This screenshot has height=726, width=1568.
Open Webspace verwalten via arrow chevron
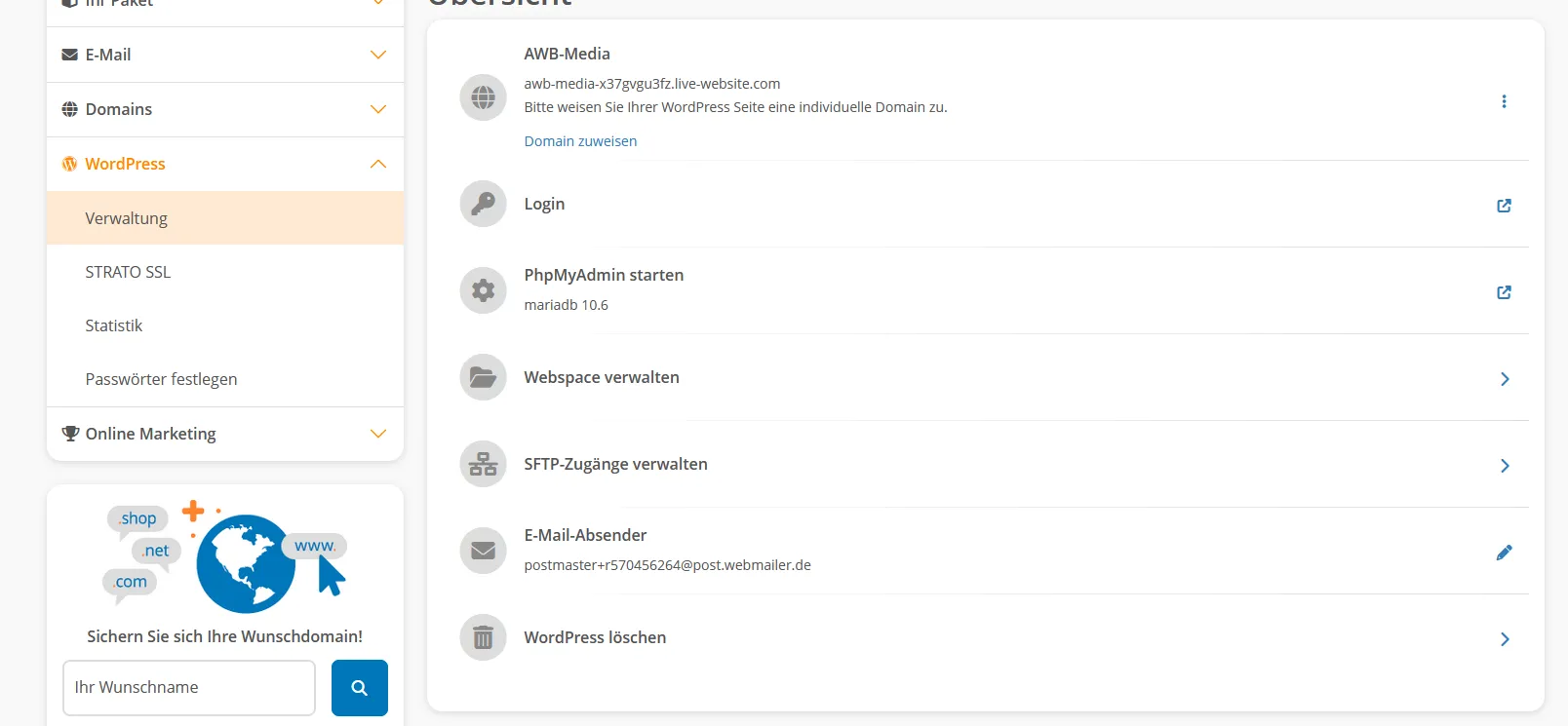(1505, 379)
